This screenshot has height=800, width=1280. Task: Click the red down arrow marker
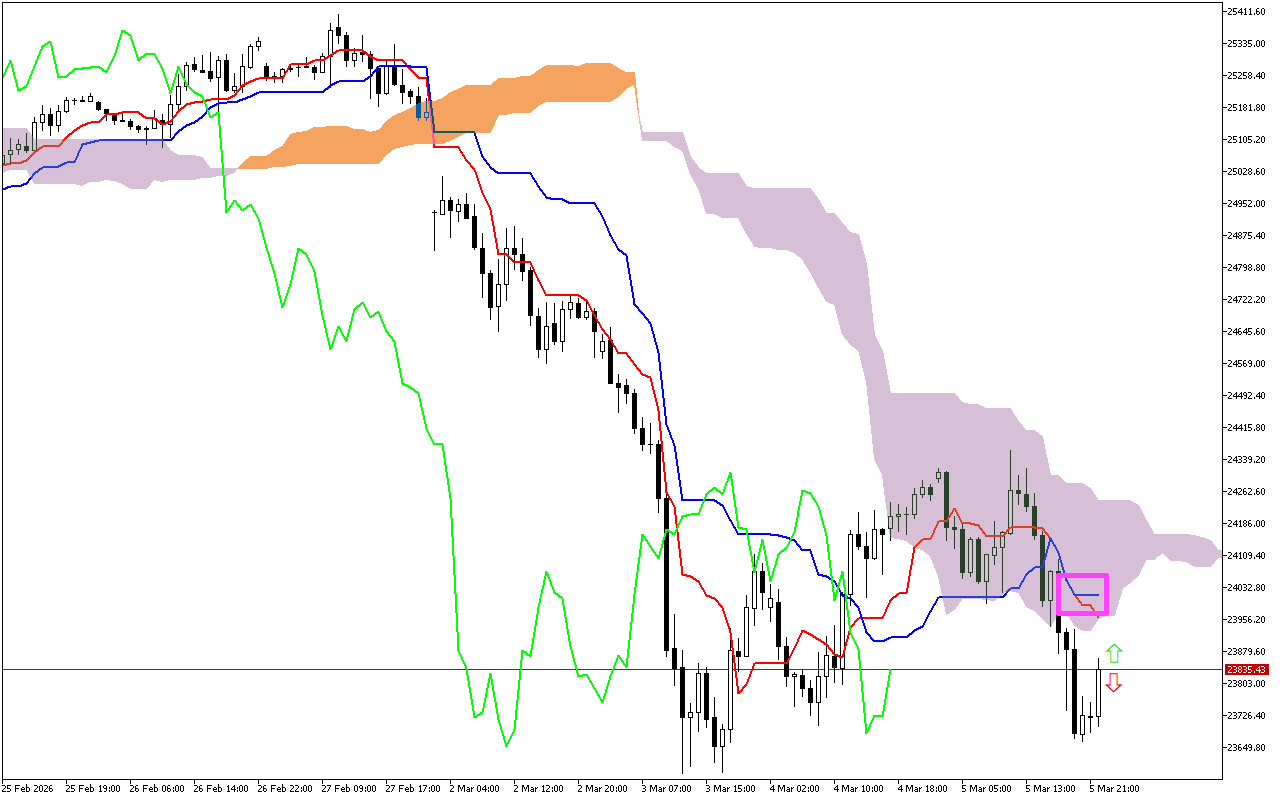1113,682
